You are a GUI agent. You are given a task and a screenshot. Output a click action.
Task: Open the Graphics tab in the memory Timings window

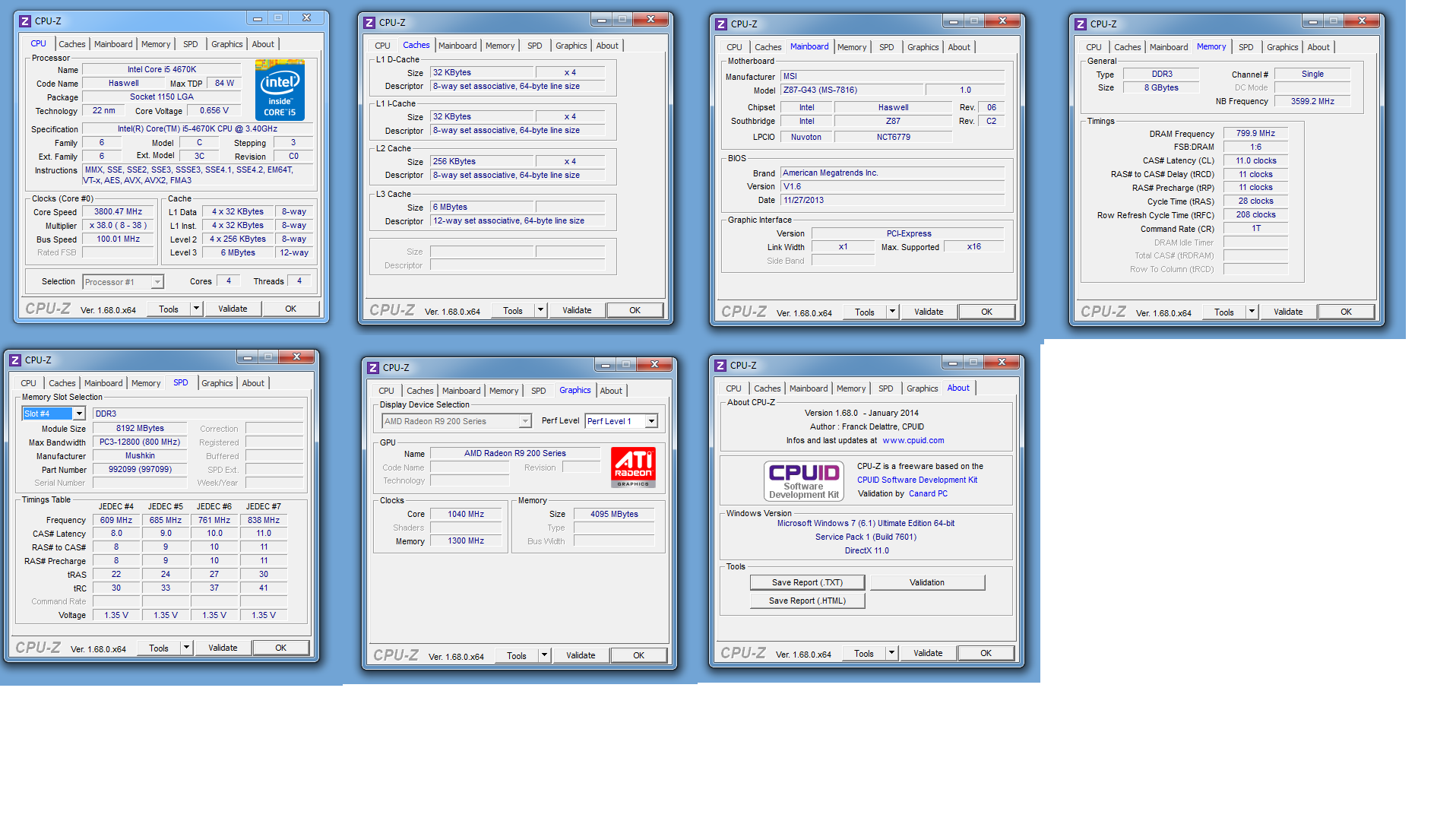[x=1283, y=47]
